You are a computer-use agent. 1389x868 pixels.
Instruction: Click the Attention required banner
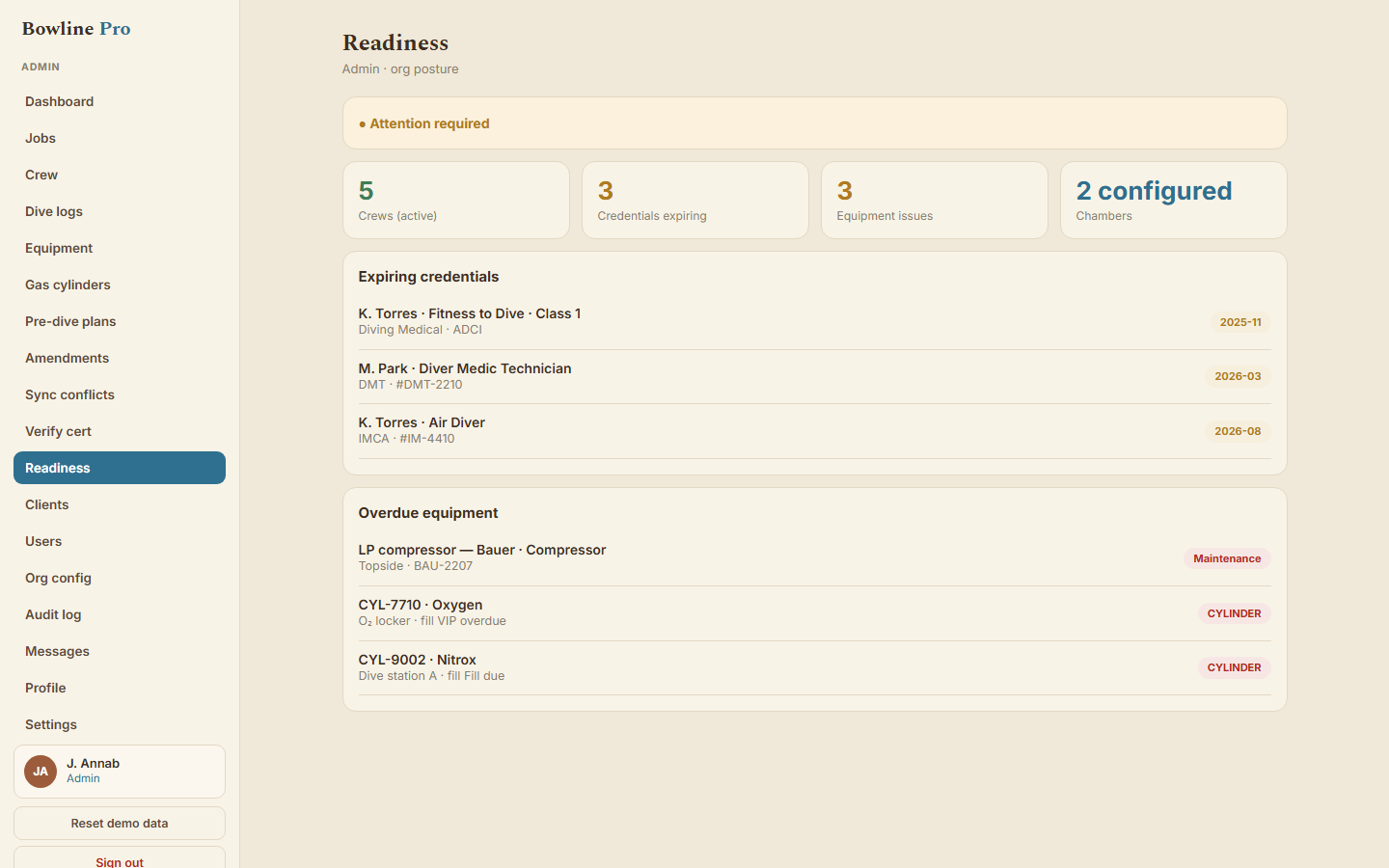(x=815, y=123)
